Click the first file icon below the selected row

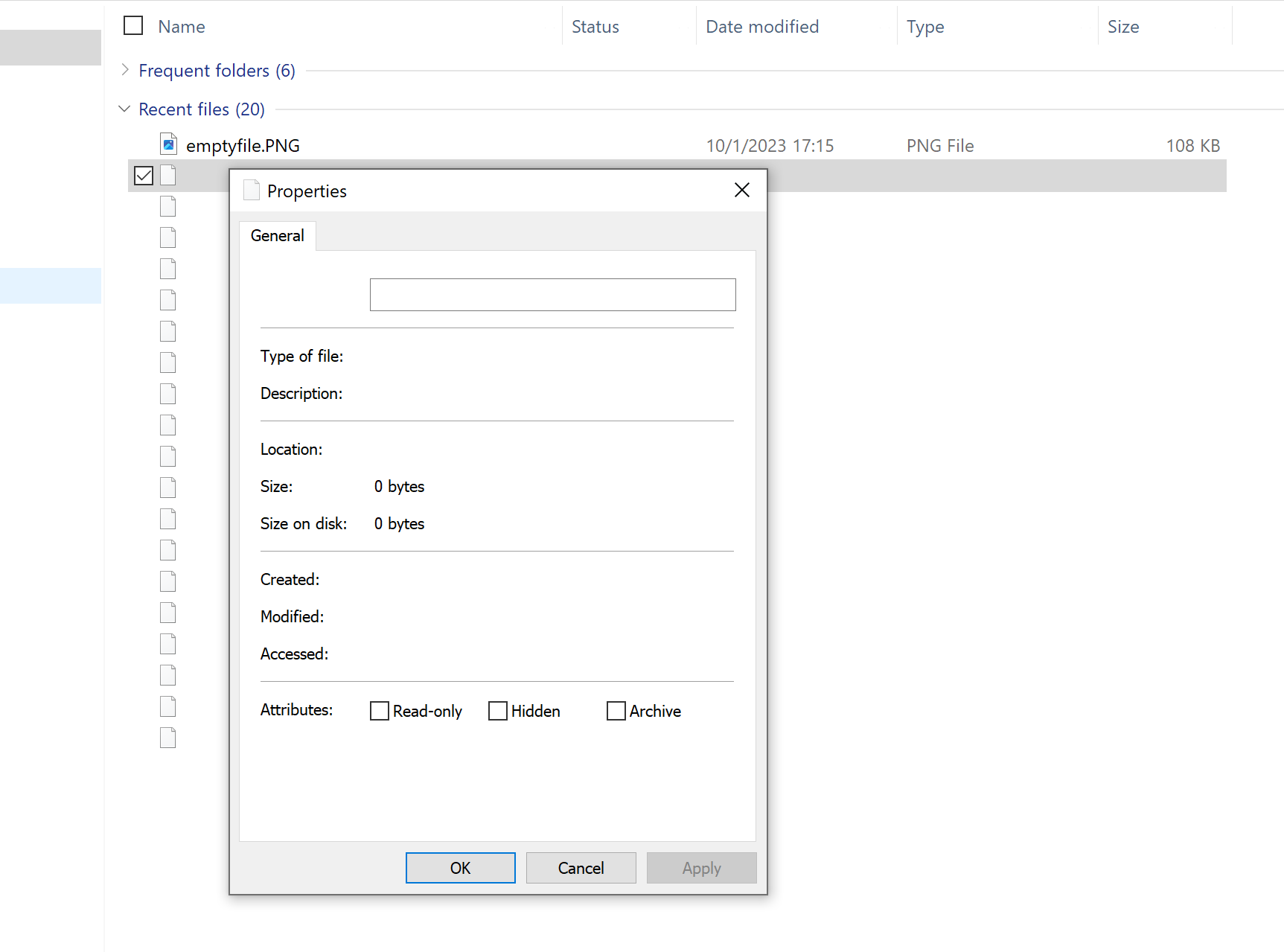coord(167,206)
